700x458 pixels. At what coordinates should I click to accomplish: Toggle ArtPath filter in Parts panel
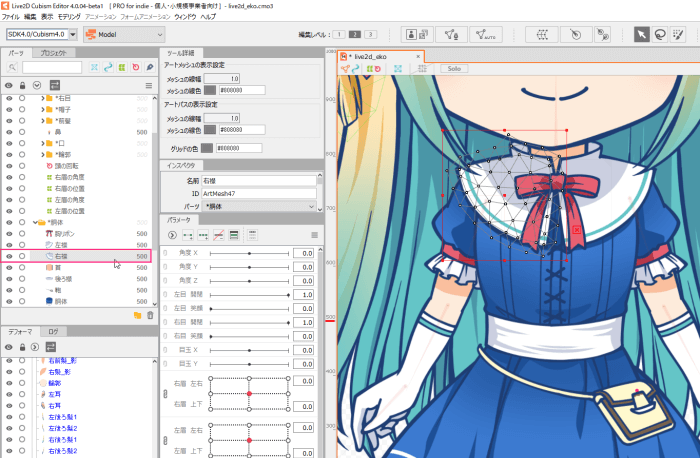click(108, 67)
